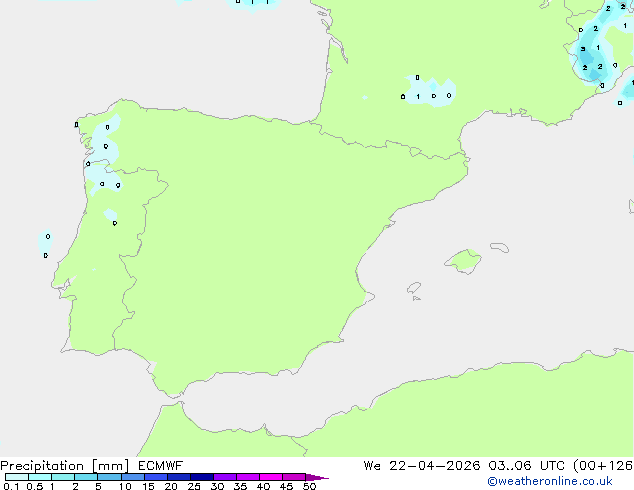The image size is (634, 490).
Task: Select the 2–5 mm legend swatch
Action: pos(86,477)
